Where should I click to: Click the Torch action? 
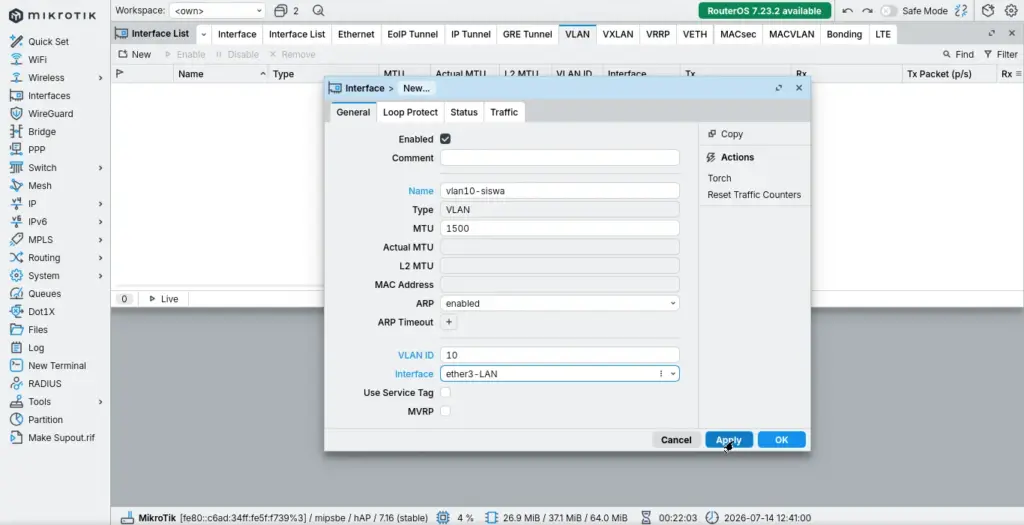719,178
